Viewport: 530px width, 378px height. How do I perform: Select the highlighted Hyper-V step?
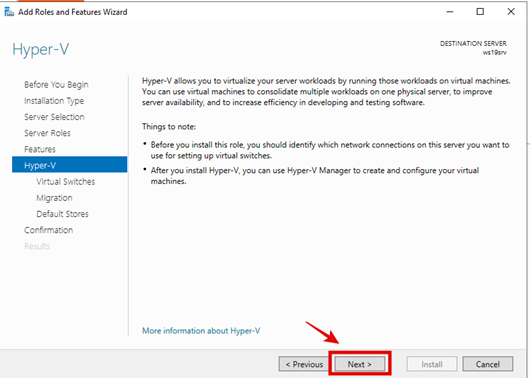70,165
